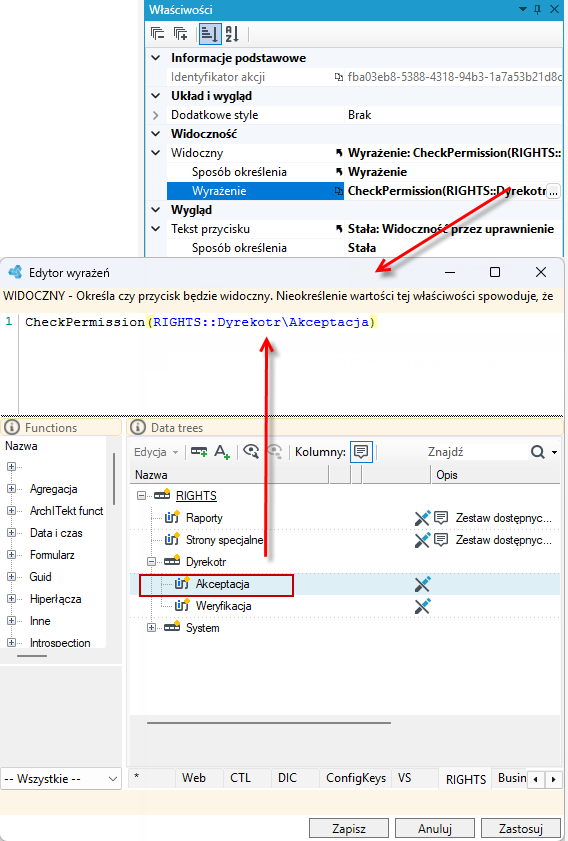Expand all property groups in Właściwości toolbar
The image size is (568, 841).
point(181,34)
